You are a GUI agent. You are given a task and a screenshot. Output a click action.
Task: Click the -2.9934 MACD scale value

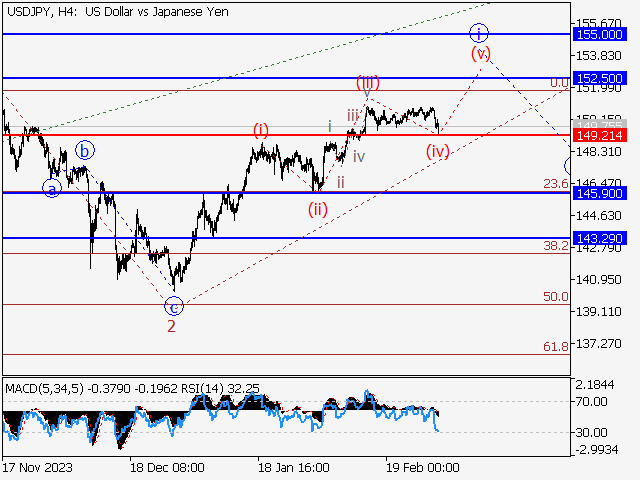597,450
